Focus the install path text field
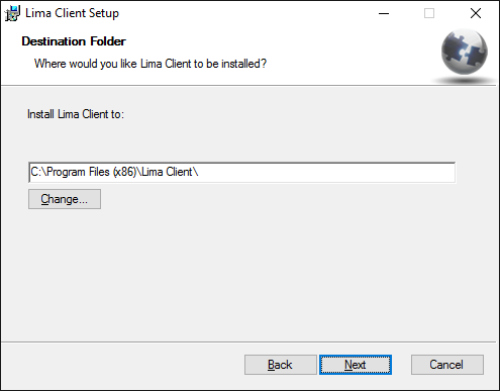Viewport: 500px width, 391px height. click(242, 172)
